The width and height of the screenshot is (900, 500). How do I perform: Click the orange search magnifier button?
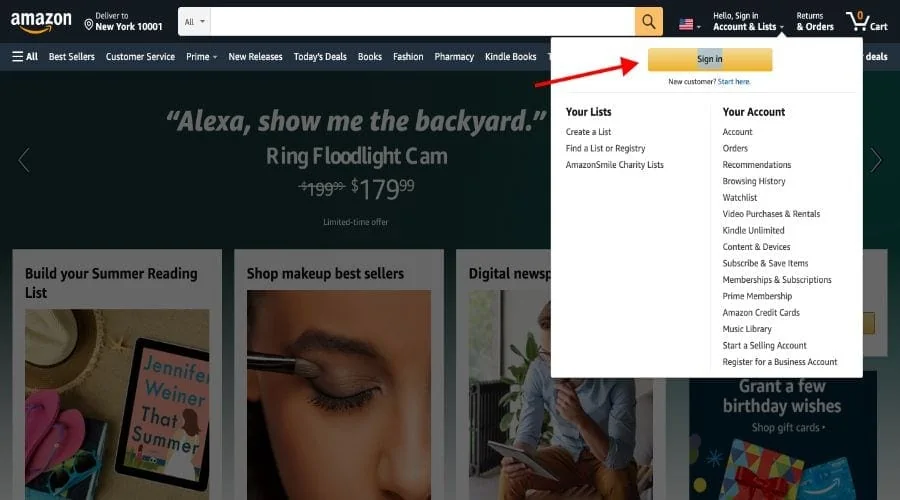click(649, 22)
